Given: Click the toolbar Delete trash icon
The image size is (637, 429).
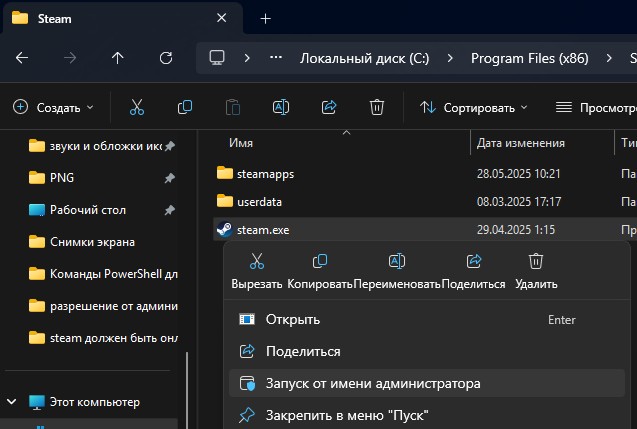Looking at the screenshot, I should point(377,108).
